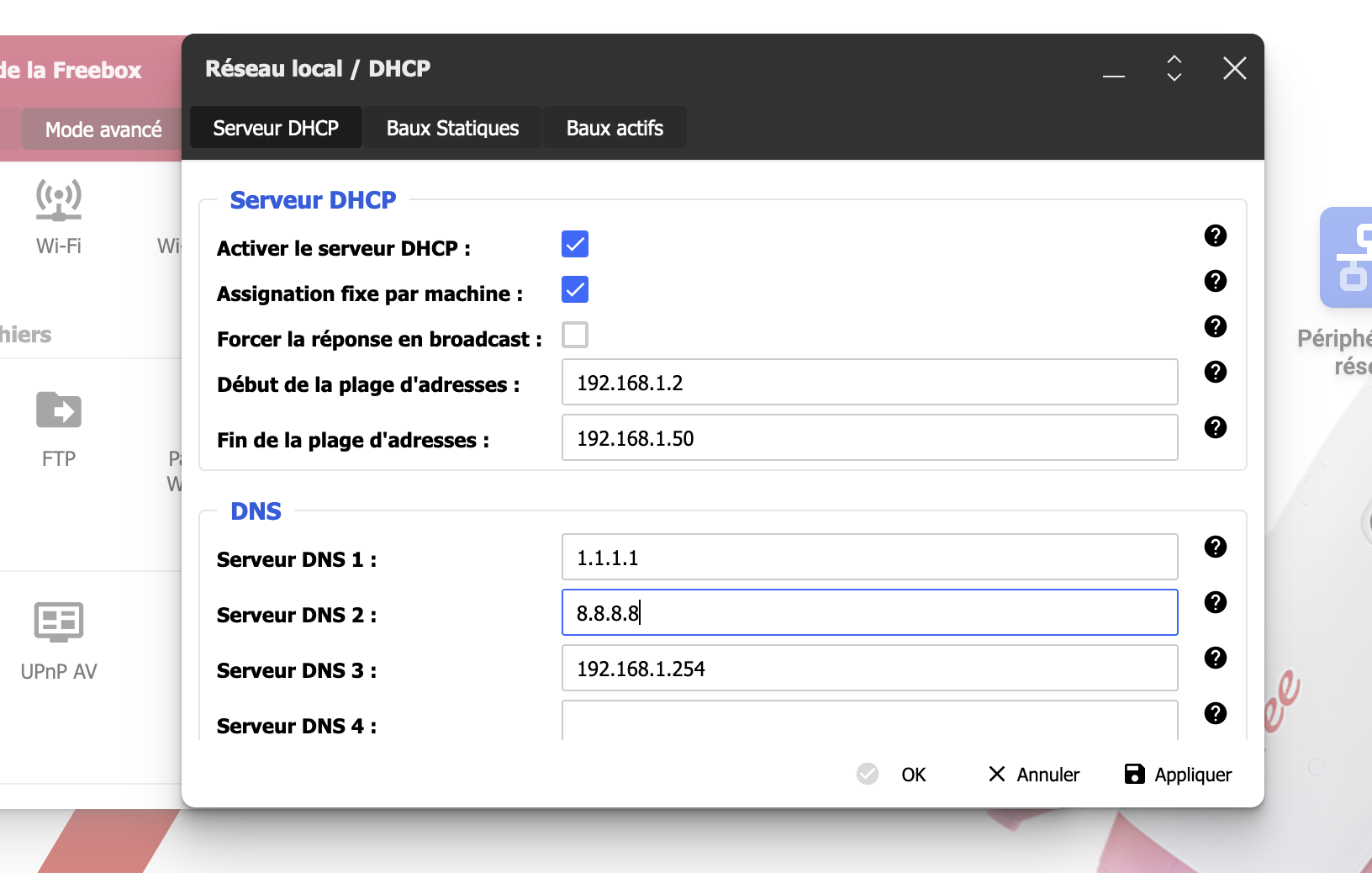The width and height of the screenshot is (1372, 873).
Task: Open the network peripherals icon behind the dialog
Action: (x=1346, y=257)
